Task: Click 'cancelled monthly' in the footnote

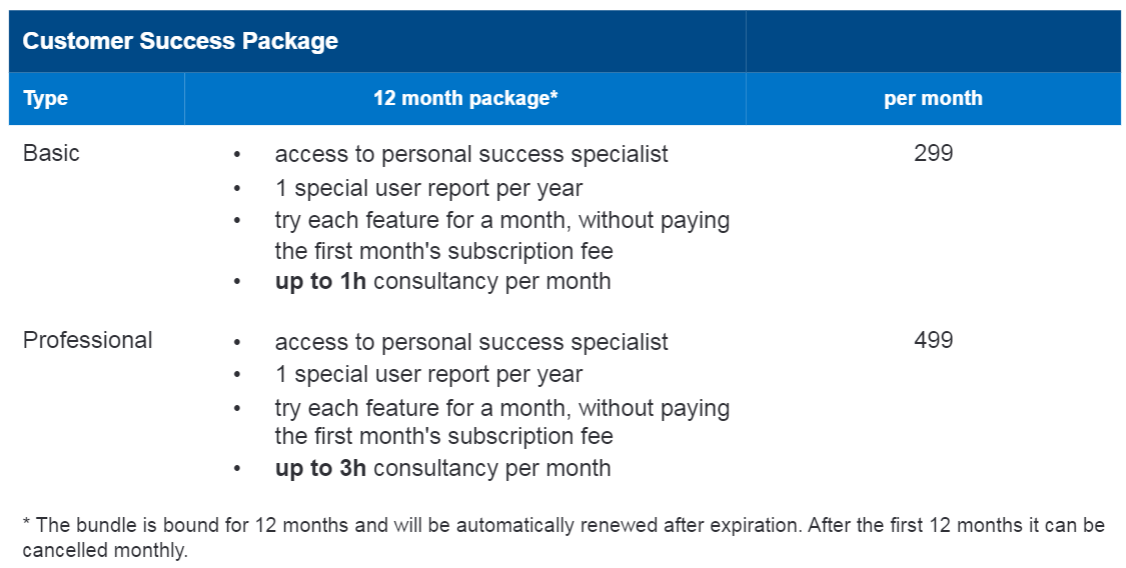Action: tap(105, 551)
